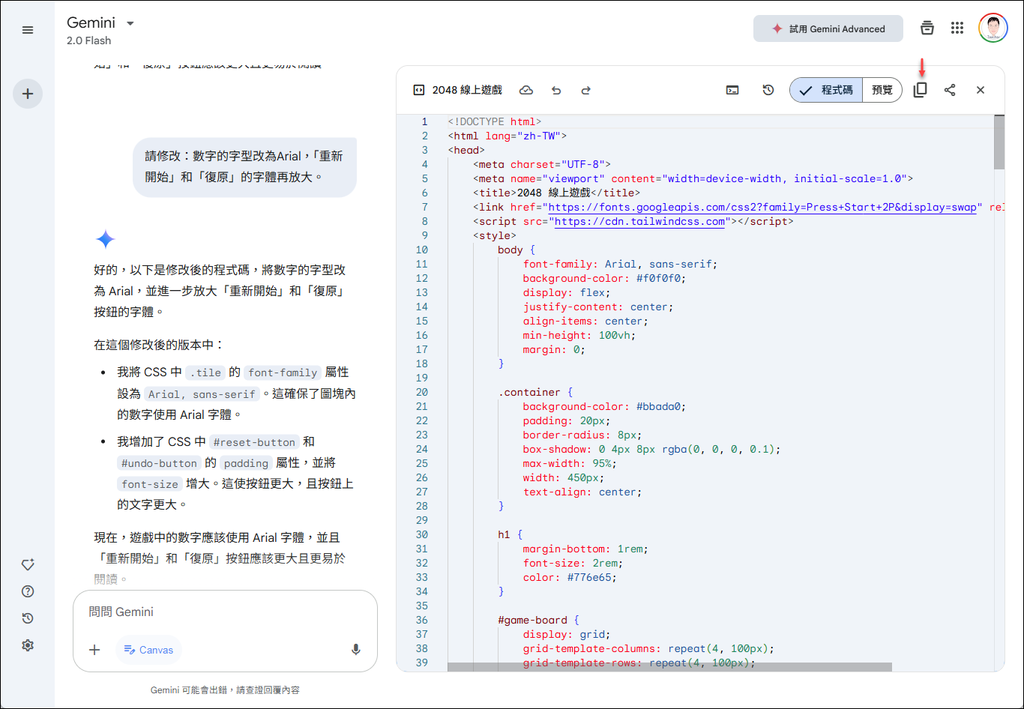Share the canvas
Image resolution: width=1024 pixels, height=709 pixels.
950,90
